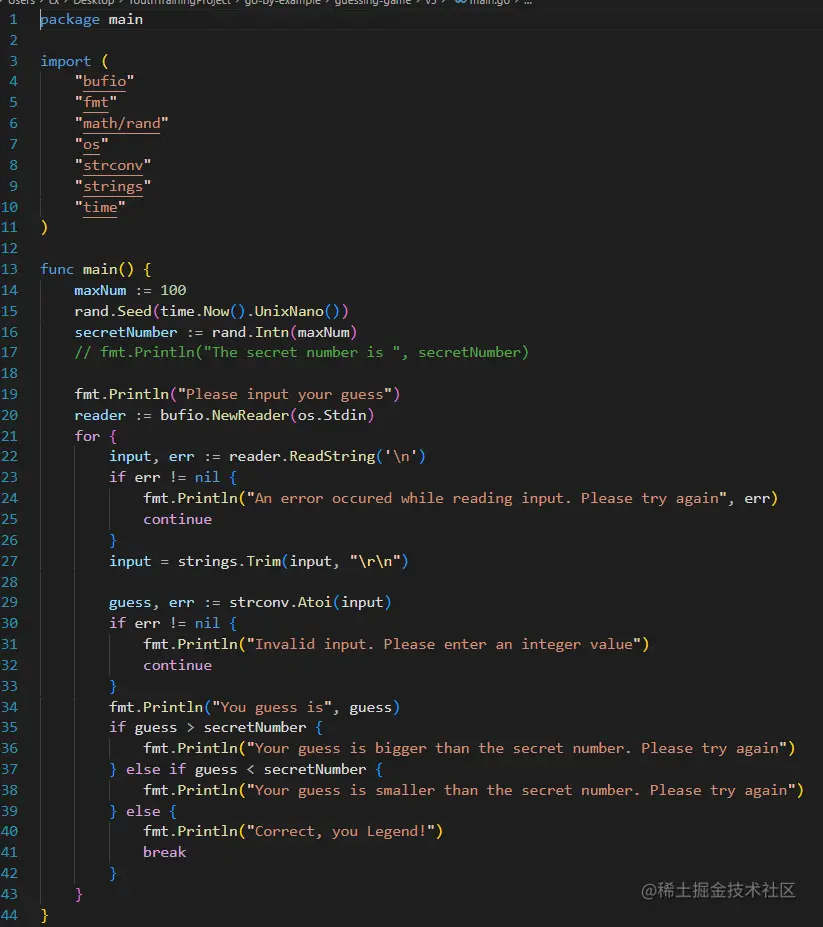Open the "fmt" import link
The height and width of the screenshot is (927, 823).
tap(96, 102)
